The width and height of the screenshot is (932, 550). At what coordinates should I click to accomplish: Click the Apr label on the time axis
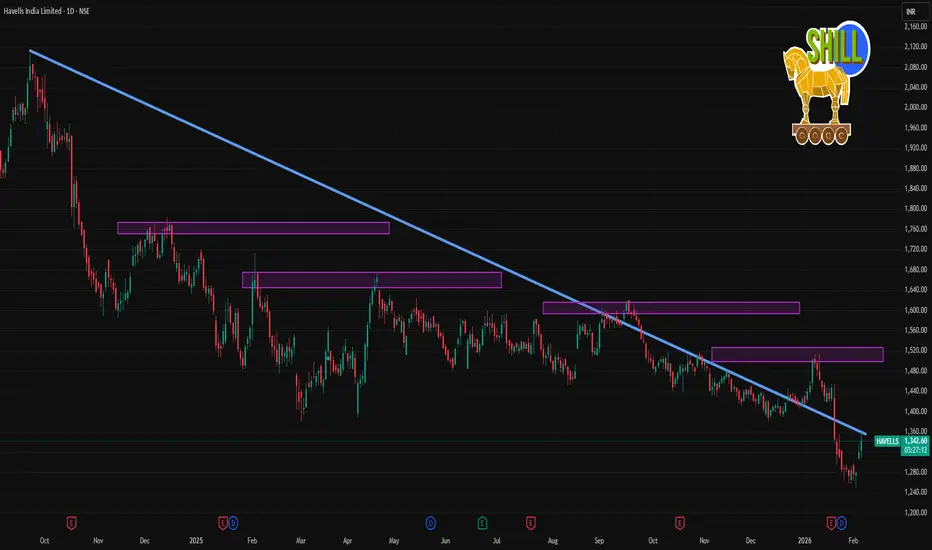(x=348, y=540)
